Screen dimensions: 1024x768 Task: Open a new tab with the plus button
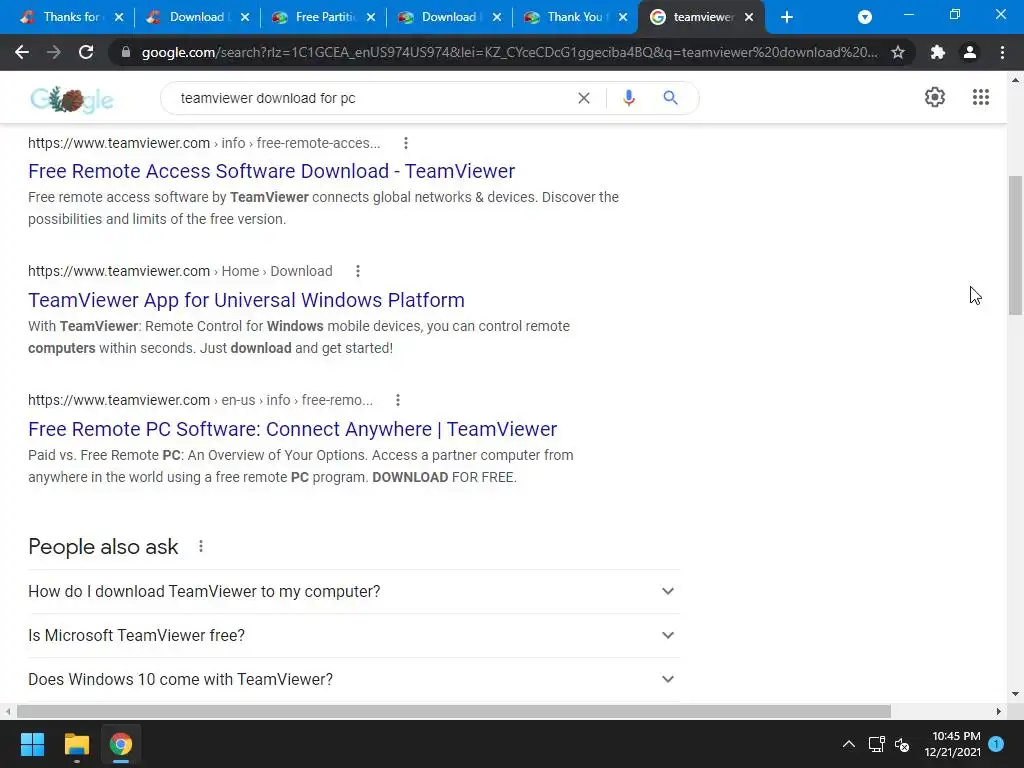[x=787, y=17]
